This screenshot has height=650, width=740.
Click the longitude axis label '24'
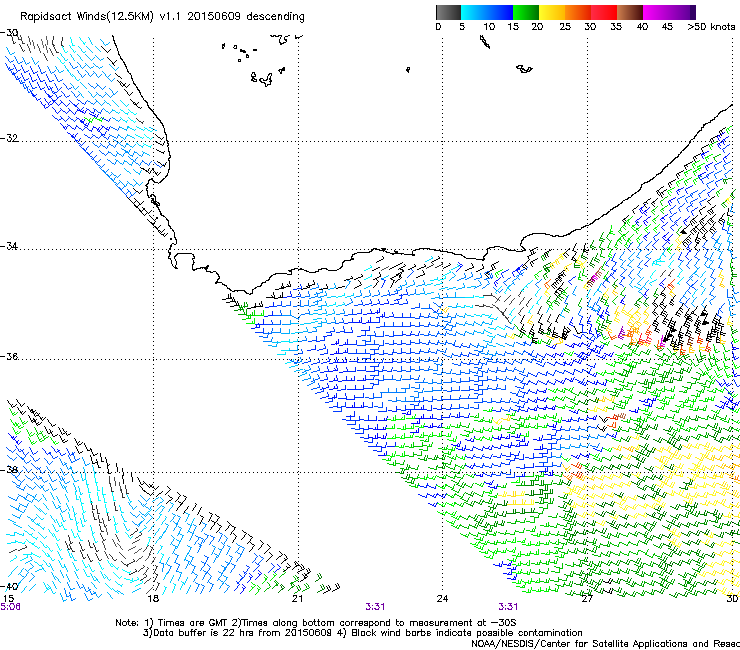(x=442, y=599)
